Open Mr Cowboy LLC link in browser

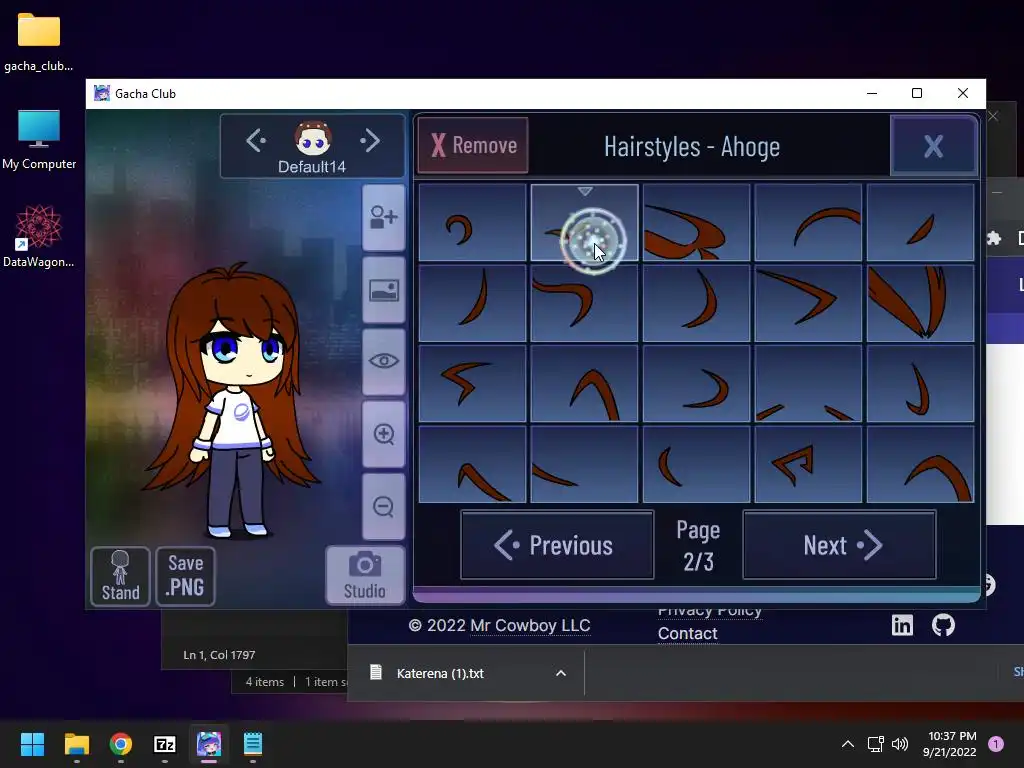(530, 625)
